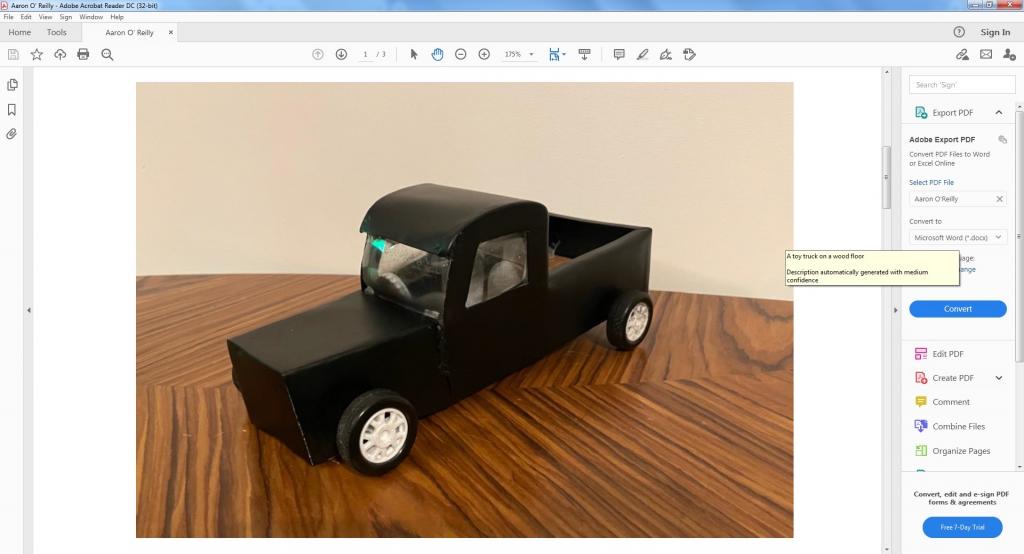Viewport: 1024px width, 554px height.
Task: Select the Aaron O' Reilly document tab
Action: tap(129, 32)
